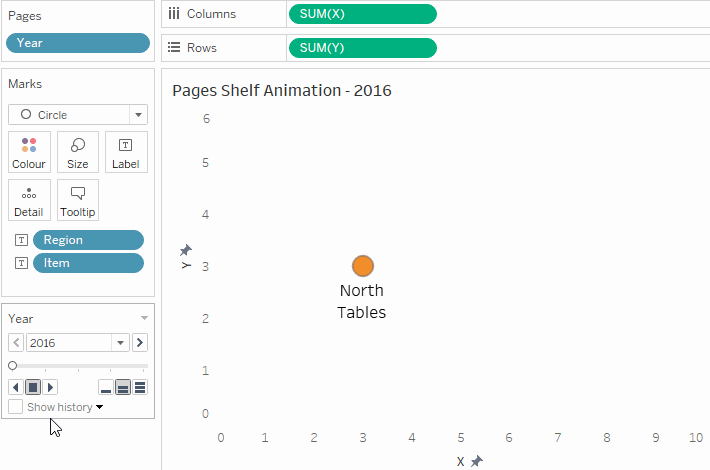The height and width of the screenshot is (470, 710).
Task: Select the normal playback speed button
Action: [x=123, y=387]
